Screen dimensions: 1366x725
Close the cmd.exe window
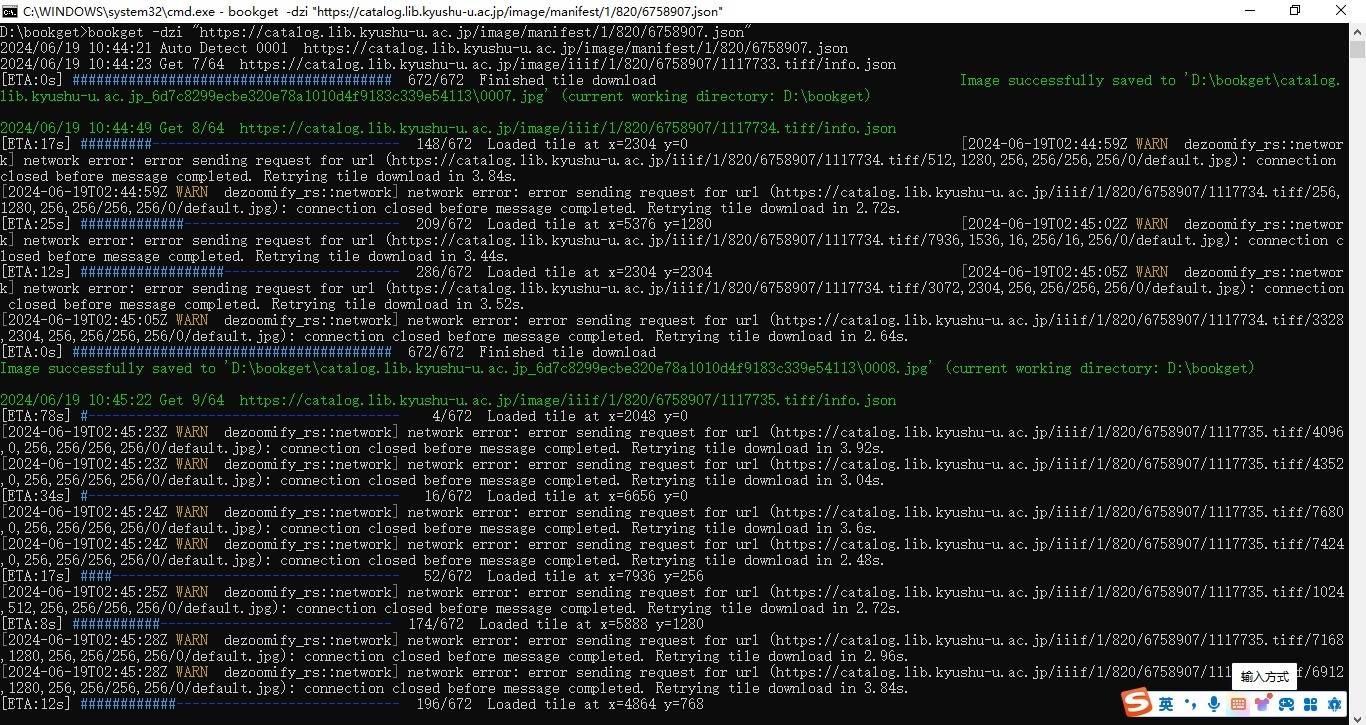click(x=1341, y=11)
